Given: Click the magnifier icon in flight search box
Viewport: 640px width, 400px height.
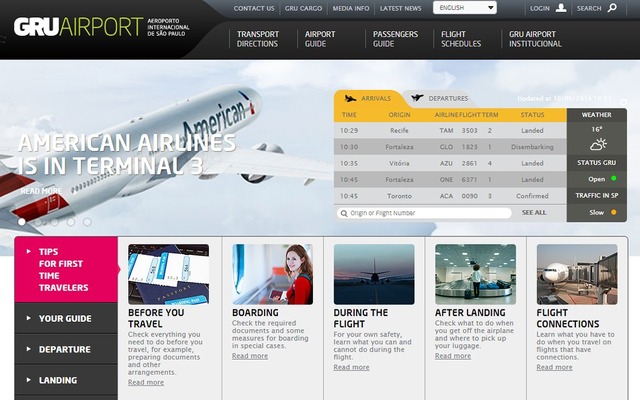Looking at the screenshot, I should coord(344,213).
